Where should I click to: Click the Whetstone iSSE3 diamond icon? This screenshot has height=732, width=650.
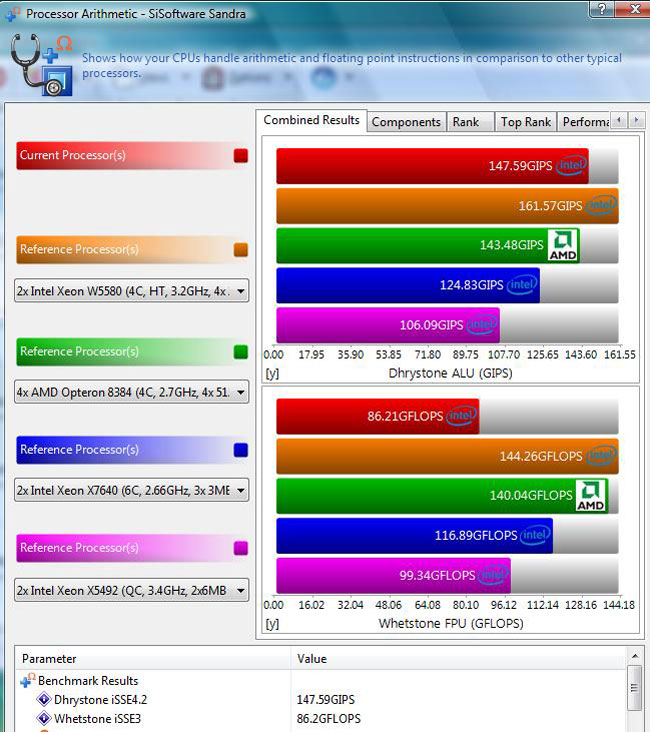44,718
